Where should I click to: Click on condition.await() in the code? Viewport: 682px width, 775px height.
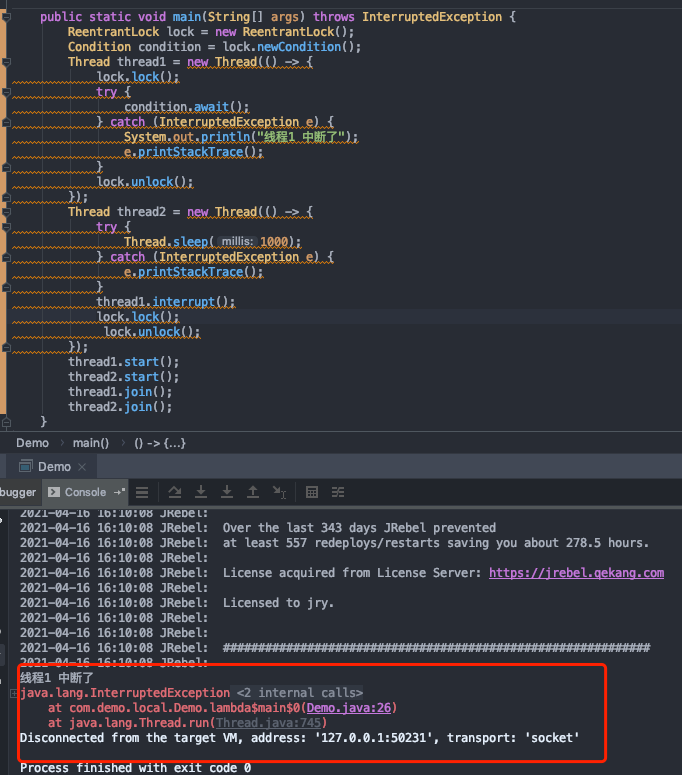[x=186, y=107]
